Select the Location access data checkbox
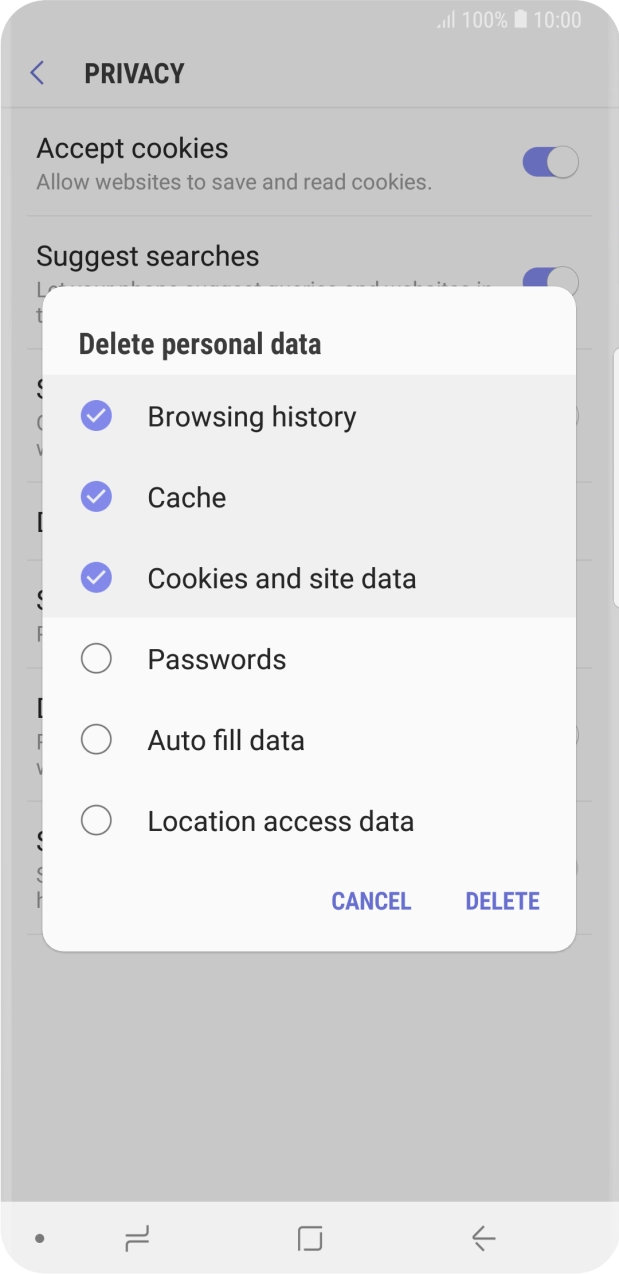619x1274 pixels. point(96,820)
